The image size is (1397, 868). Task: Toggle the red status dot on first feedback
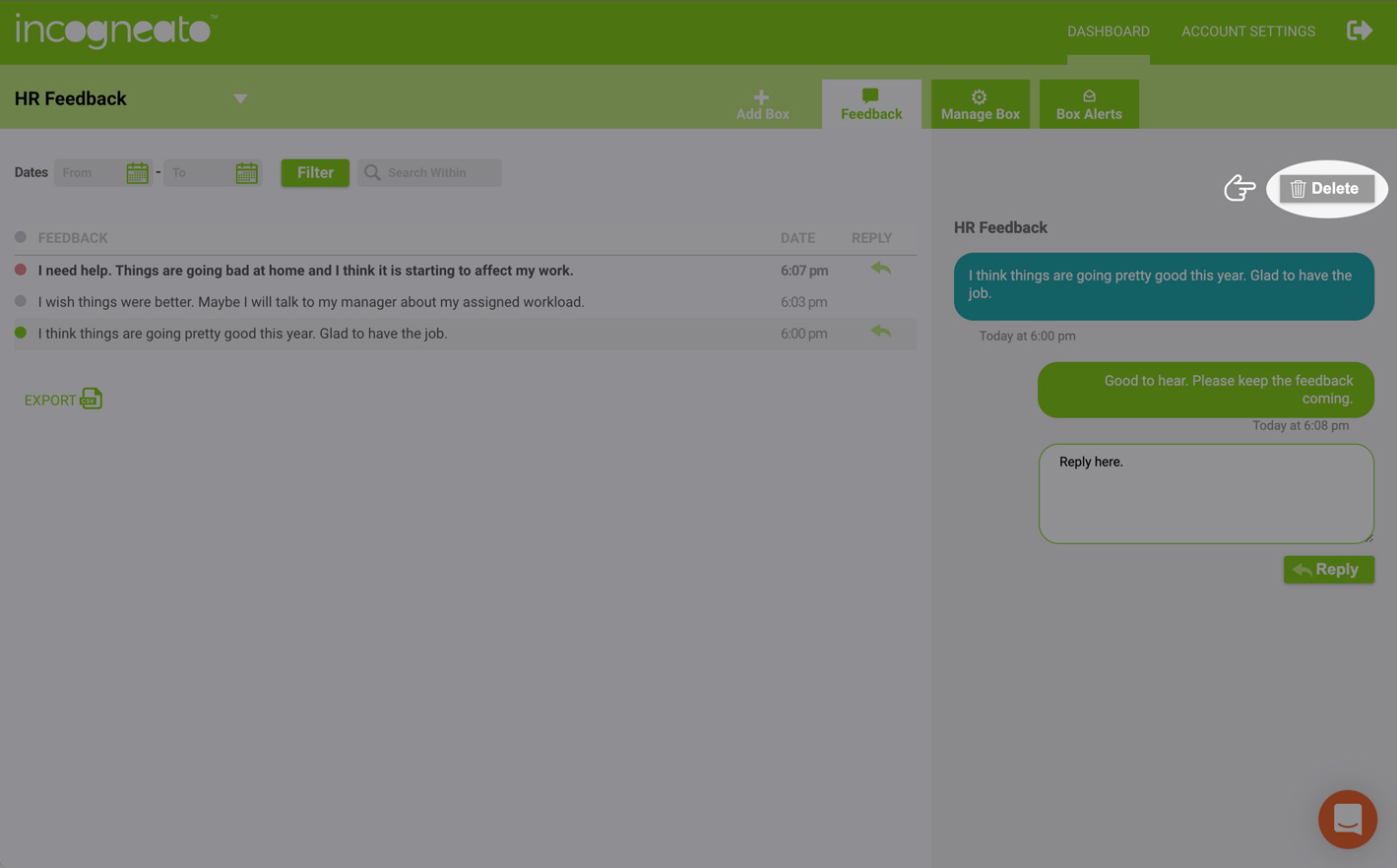point(21,270)
